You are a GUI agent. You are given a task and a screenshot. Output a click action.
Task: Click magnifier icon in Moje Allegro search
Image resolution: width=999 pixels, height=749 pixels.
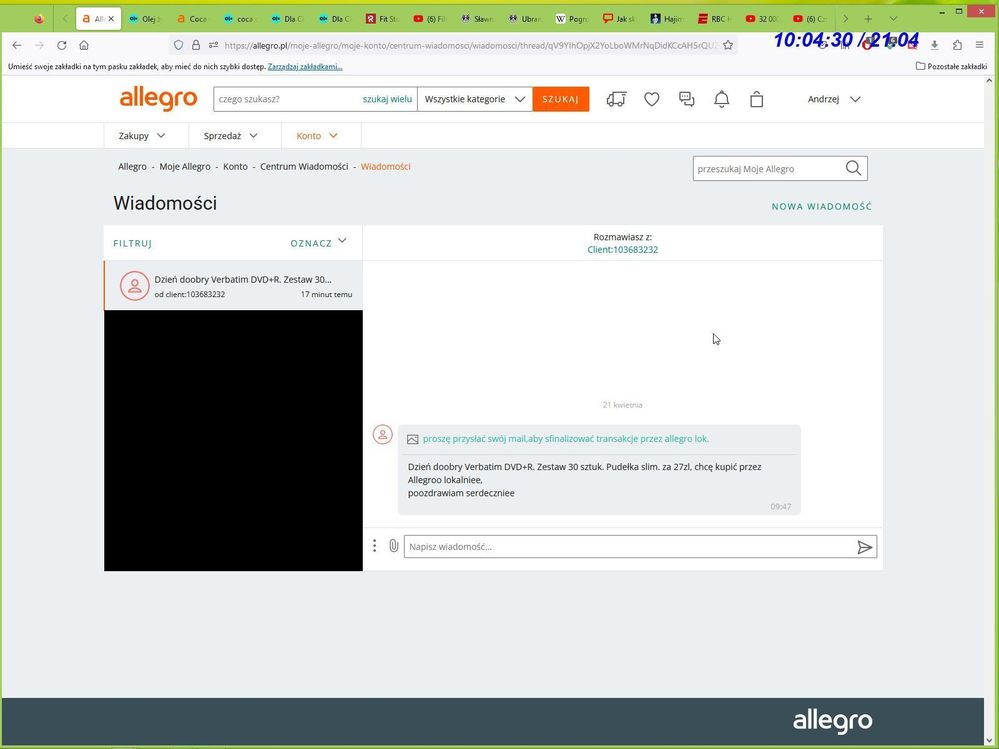click(x=853, y=168)
